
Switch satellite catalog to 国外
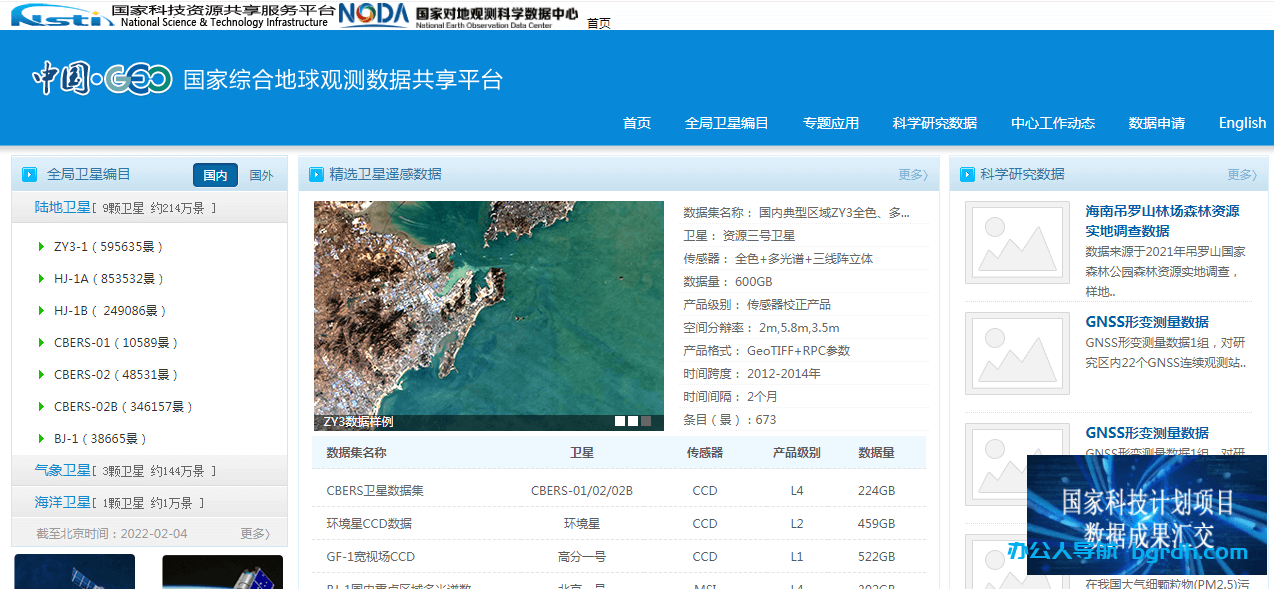point(263,174)
